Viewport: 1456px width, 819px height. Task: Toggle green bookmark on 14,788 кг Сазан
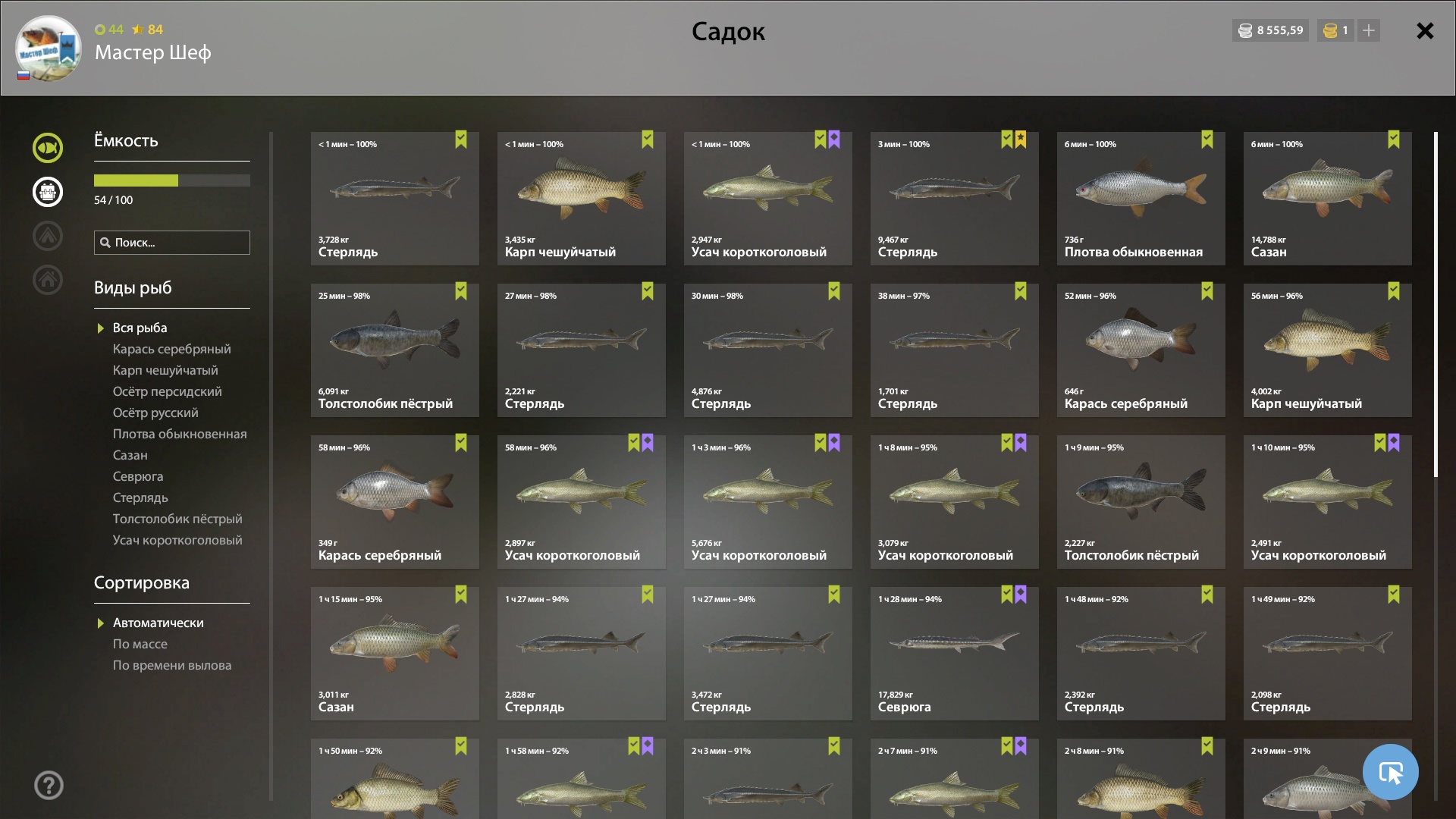1394,140
